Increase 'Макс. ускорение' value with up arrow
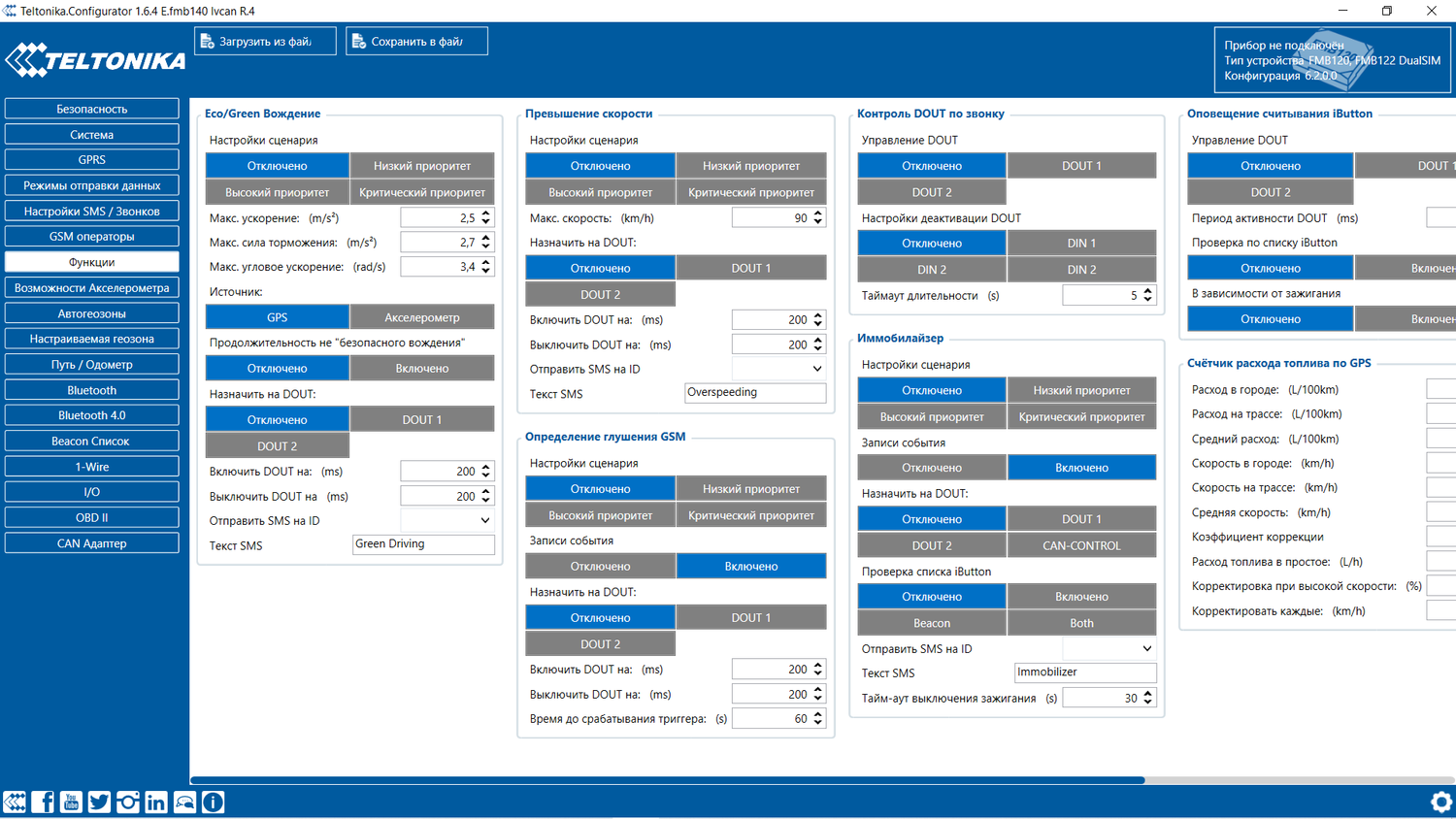This screenshot has height=819, width=1456. point(486,213)
